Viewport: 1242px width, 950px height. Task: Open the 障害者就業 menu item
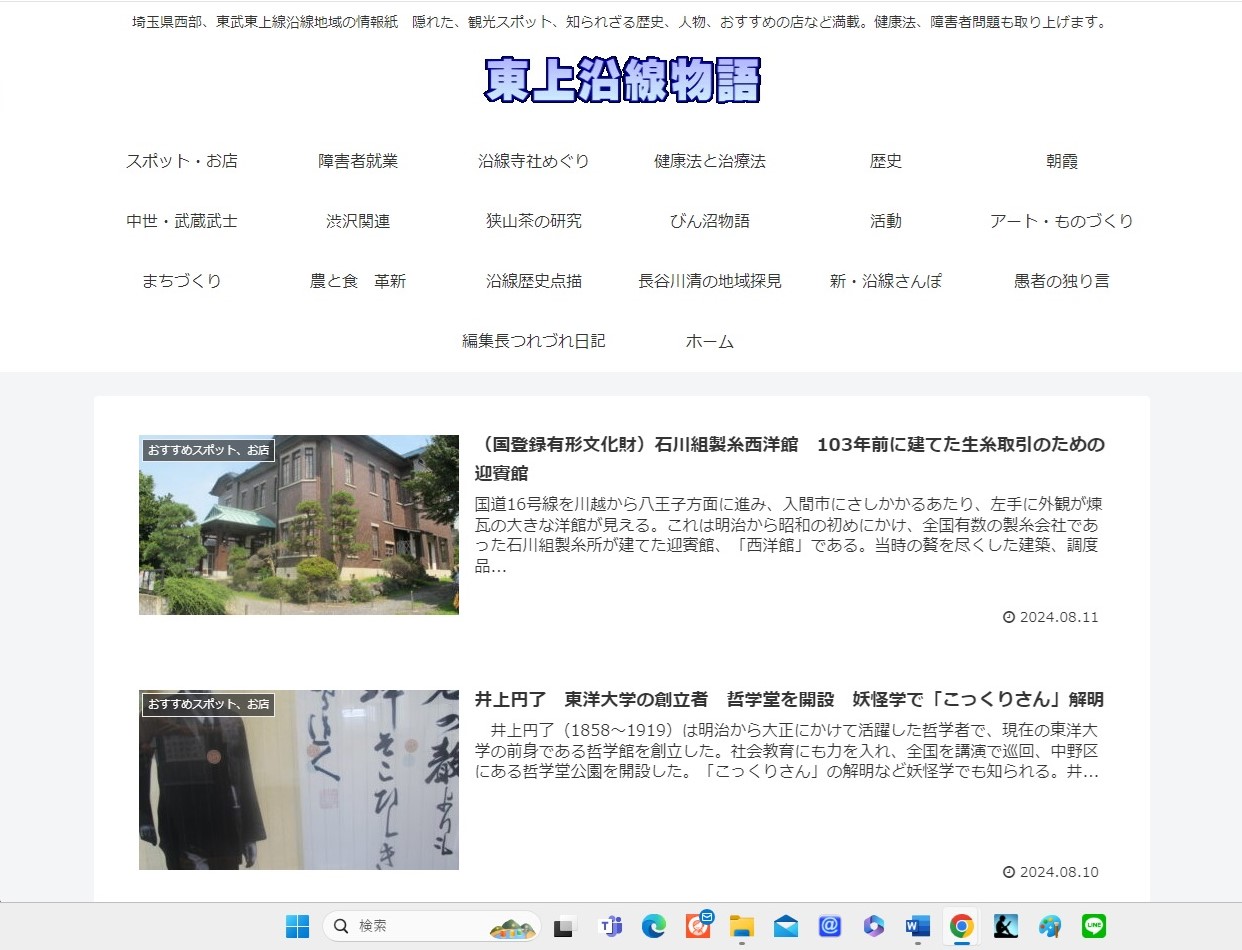tap(358, 161)
